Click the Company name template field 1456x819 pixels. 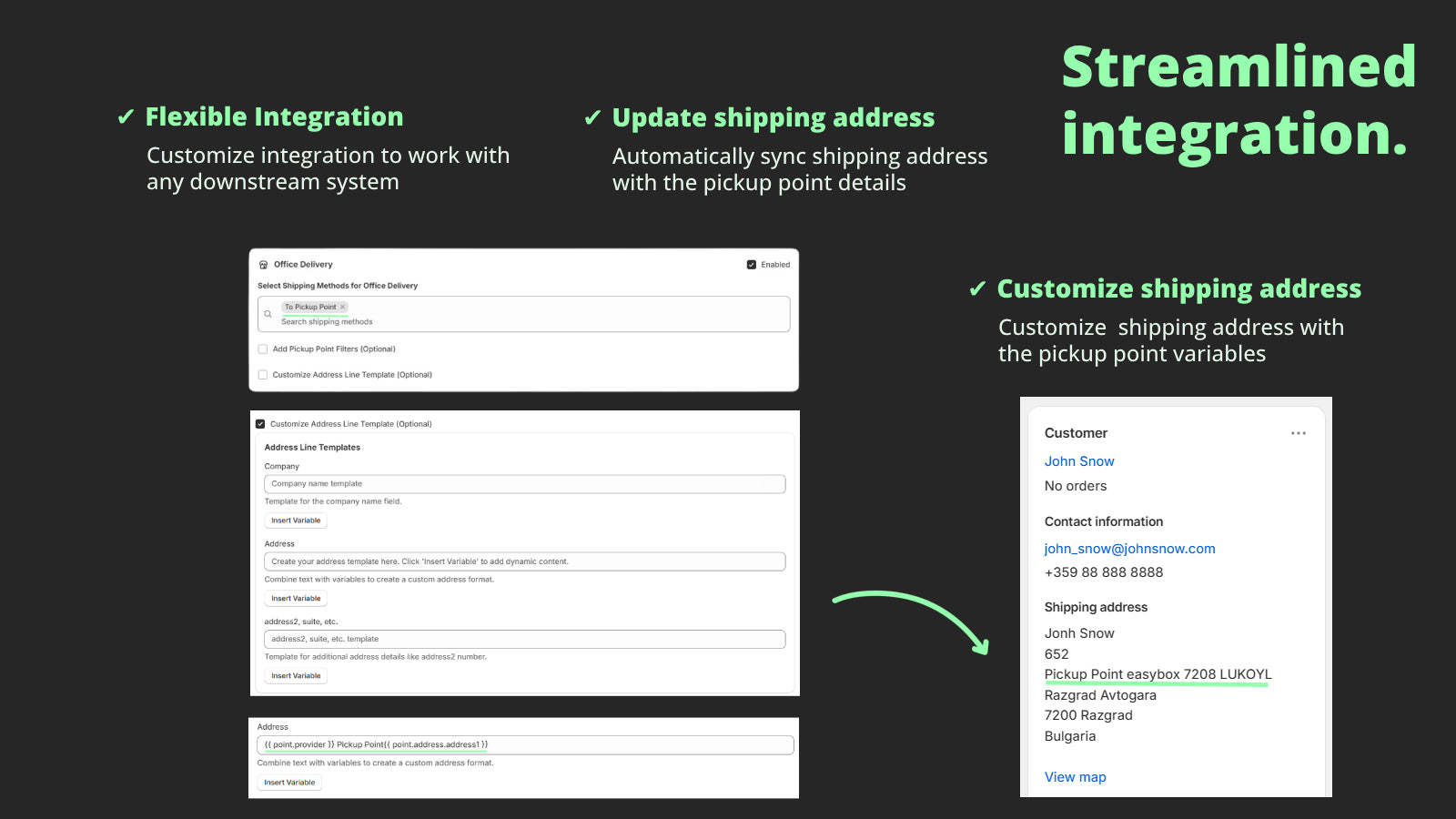(x=525, y=484)
